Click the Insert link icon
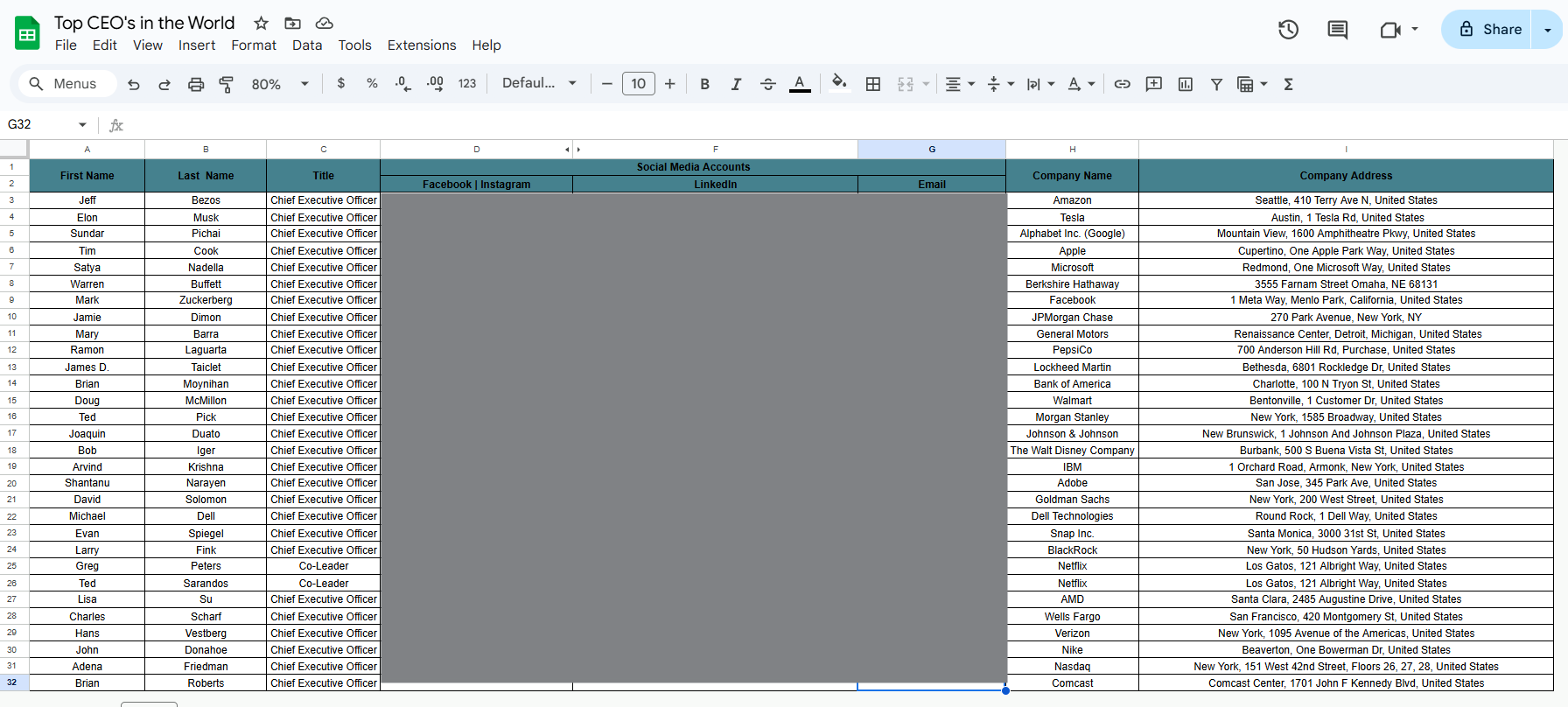This screenshot has width=1568, height=707. 1123,84
